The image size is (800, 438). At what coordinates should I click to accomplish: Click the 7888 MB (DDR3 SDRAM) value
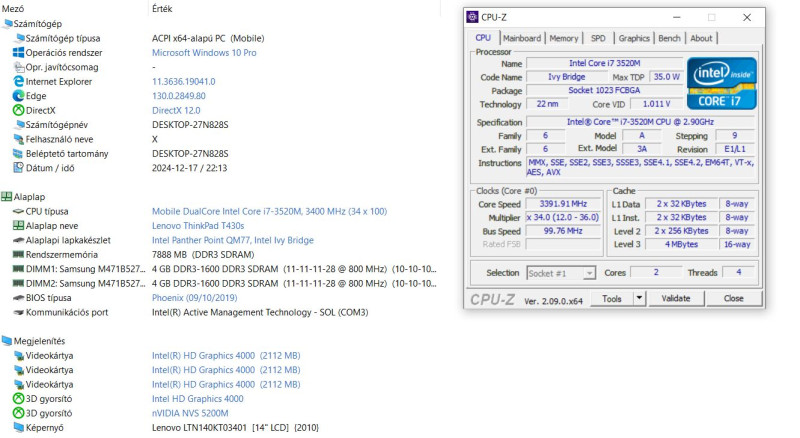tap(203, 254)
